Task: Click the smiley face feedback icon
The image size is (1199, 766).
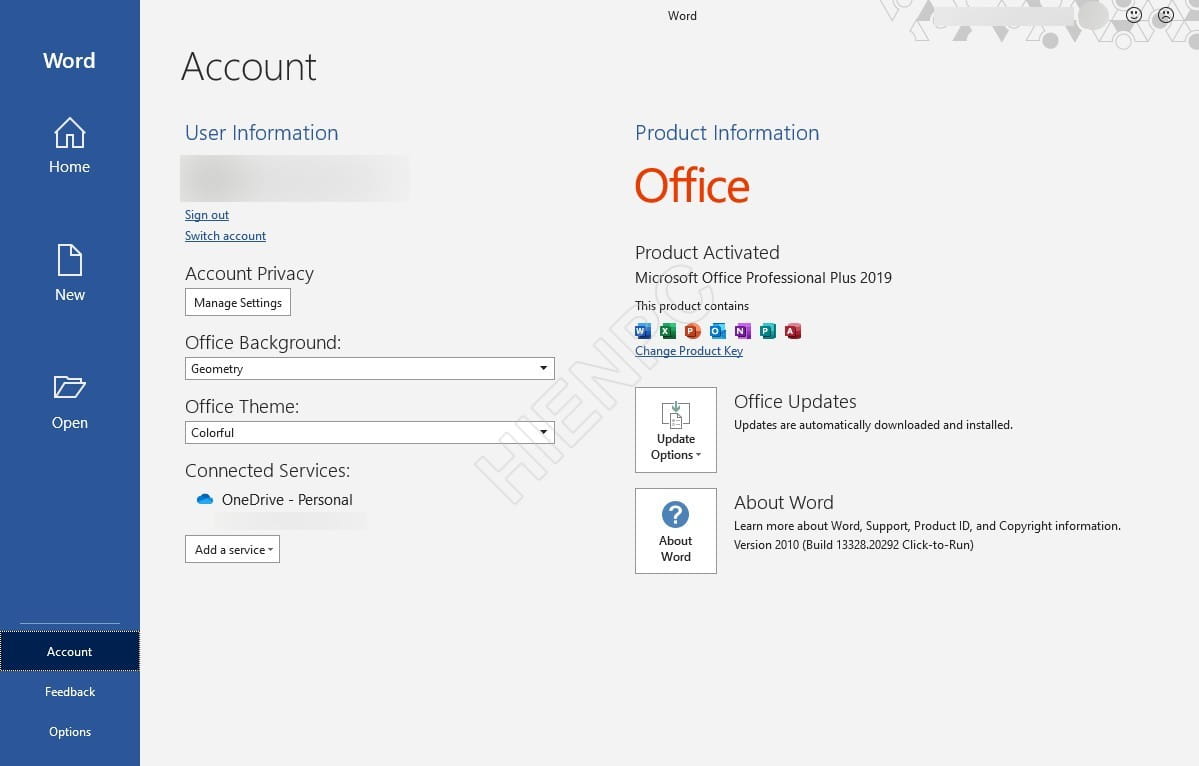Action: (1134, 15)
